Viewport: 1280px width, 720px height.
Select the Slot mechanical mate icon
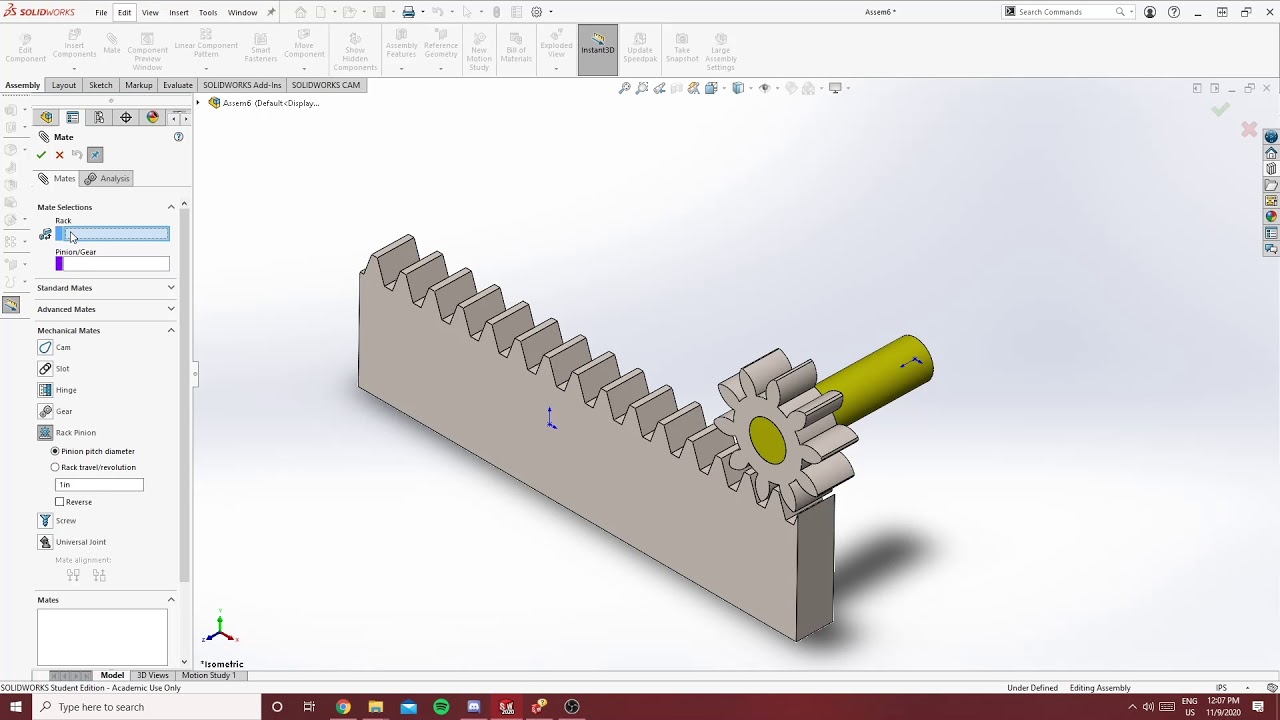pyautogui.click(x=45, y=368)
